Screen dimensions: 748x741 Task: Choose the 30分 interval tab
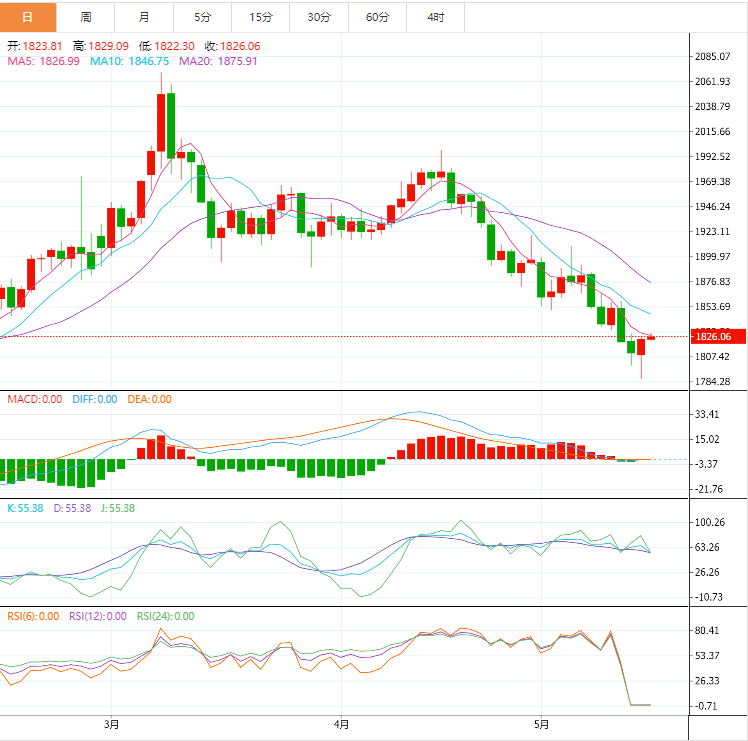[319, 17]
